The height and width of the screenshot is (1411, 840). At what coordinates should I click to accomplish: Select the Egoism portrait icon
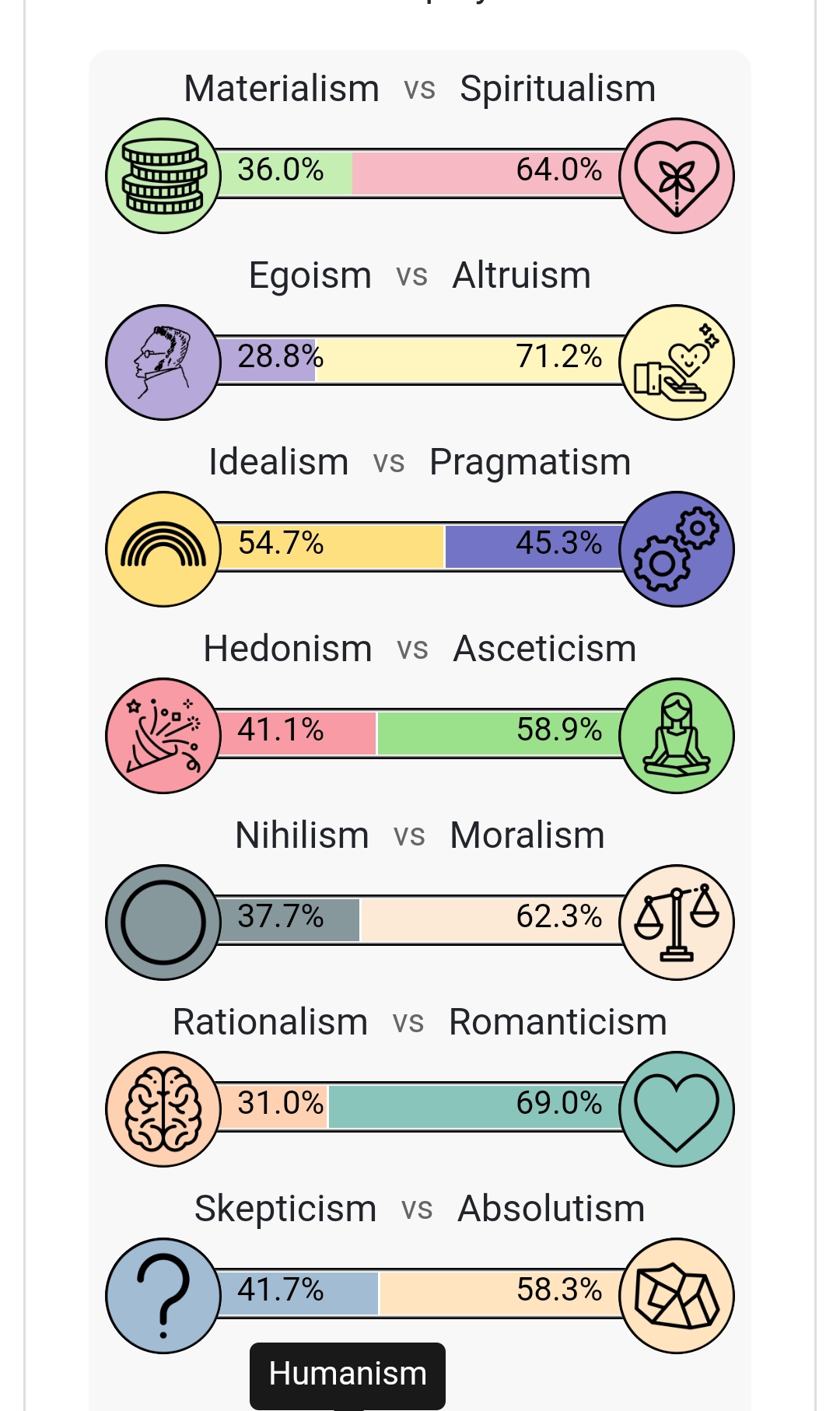[163, 362]
